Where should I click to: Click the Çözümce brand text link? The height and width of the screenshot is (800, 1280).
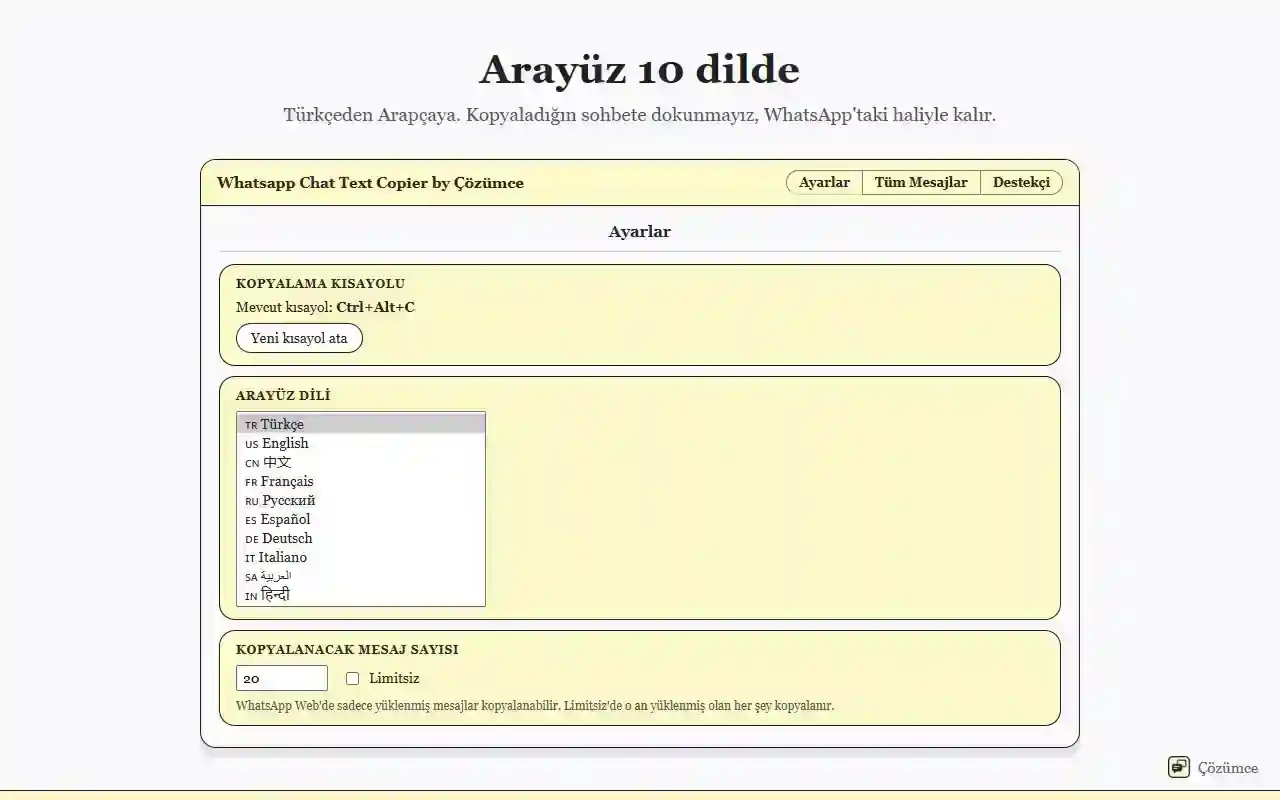point(1228,768)
